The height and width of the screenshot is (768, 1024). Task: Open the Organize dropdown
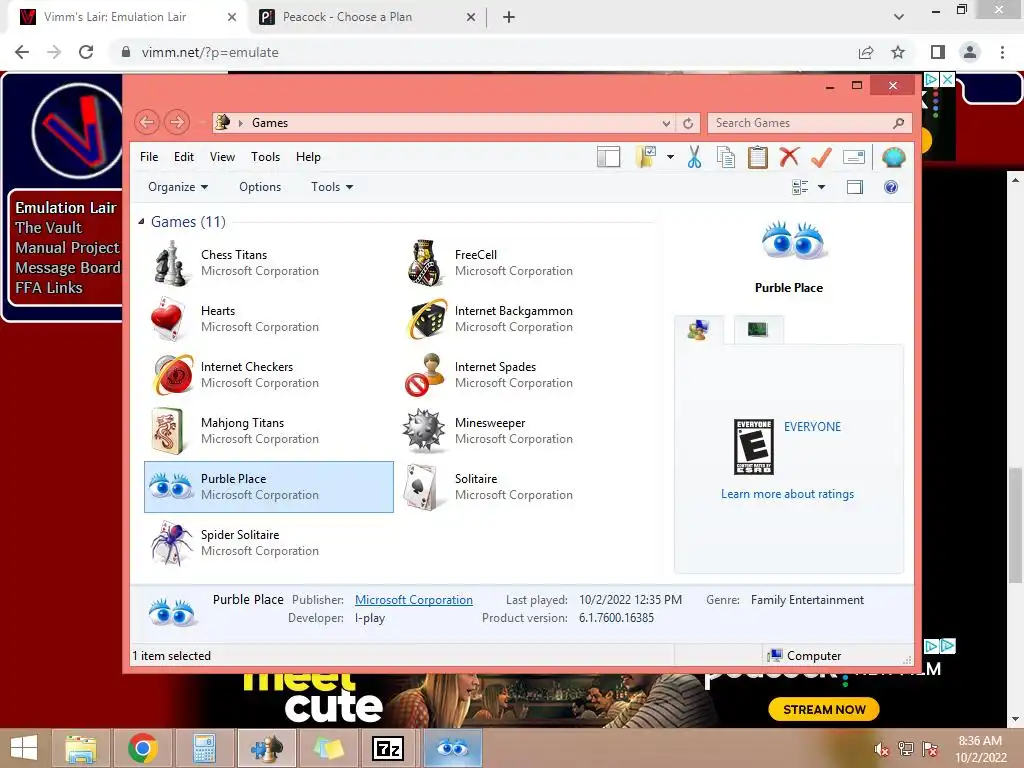pyautogui.click(x=178, y=187)
